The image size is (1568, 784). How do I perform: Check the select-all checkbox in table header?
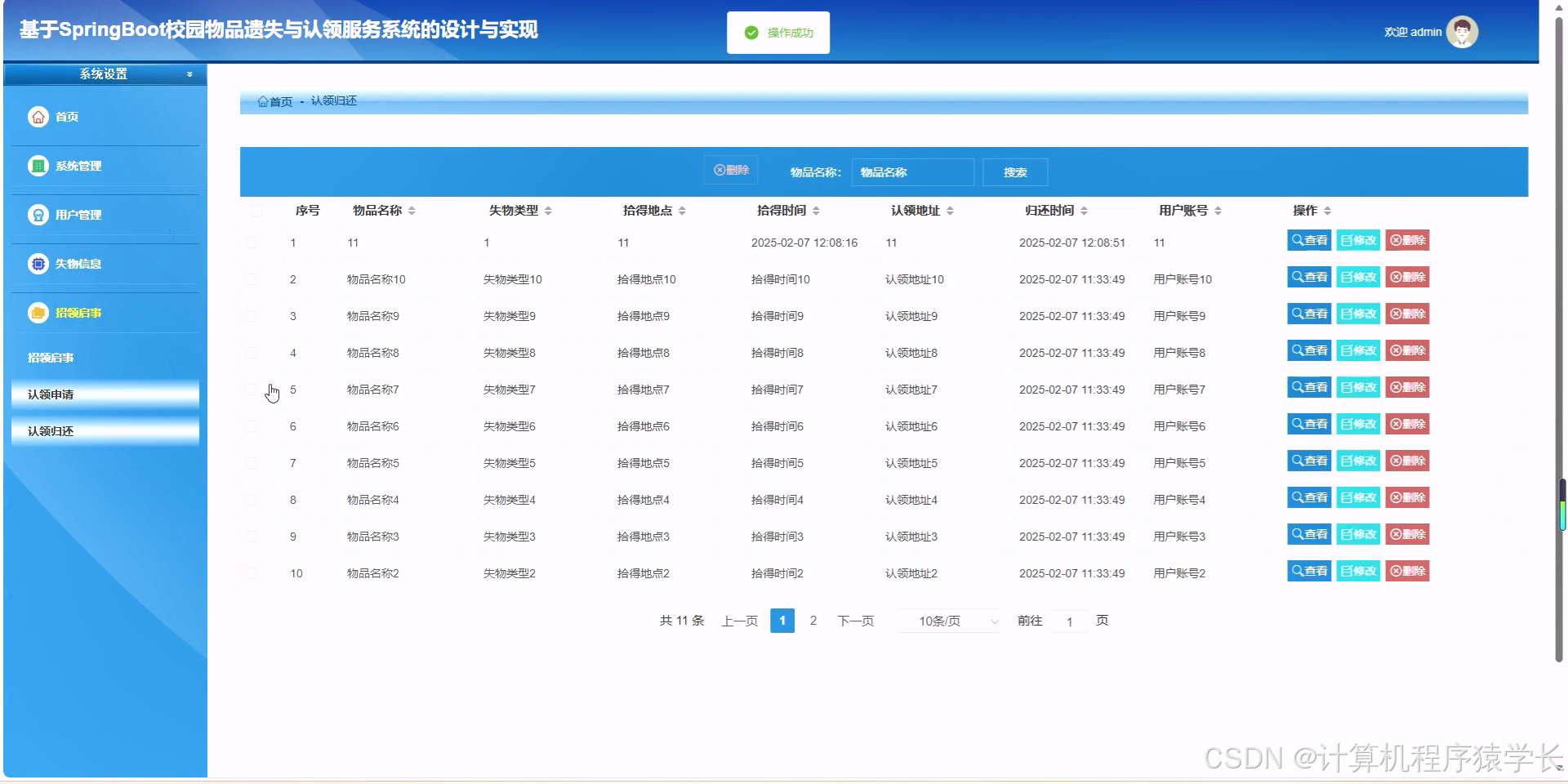coord(256,211)
